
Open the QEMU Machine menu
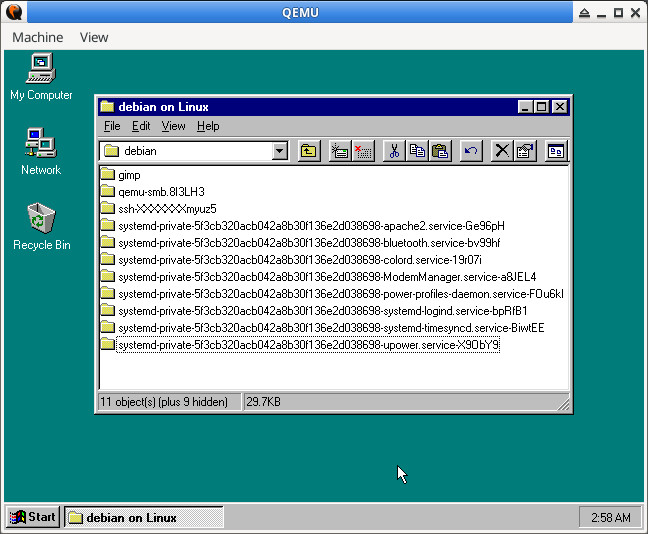click(x=38, y=37)
